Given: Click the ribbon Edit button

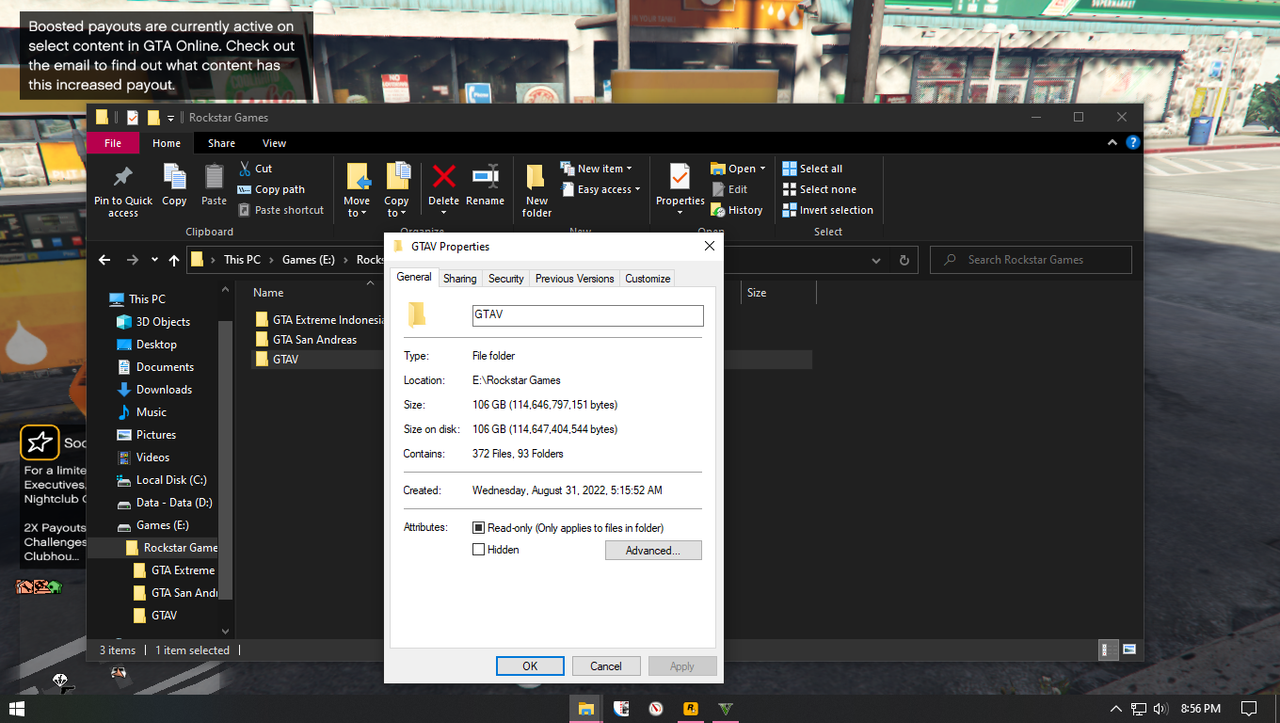Looking at the screenshot, I should click(729, 189).
